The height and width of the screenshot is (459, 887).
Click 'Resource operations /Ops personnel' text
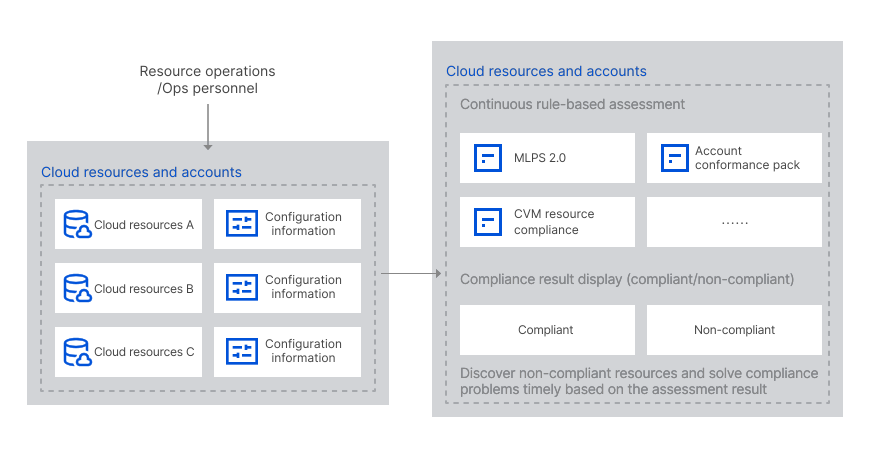[x=208, y=80]
